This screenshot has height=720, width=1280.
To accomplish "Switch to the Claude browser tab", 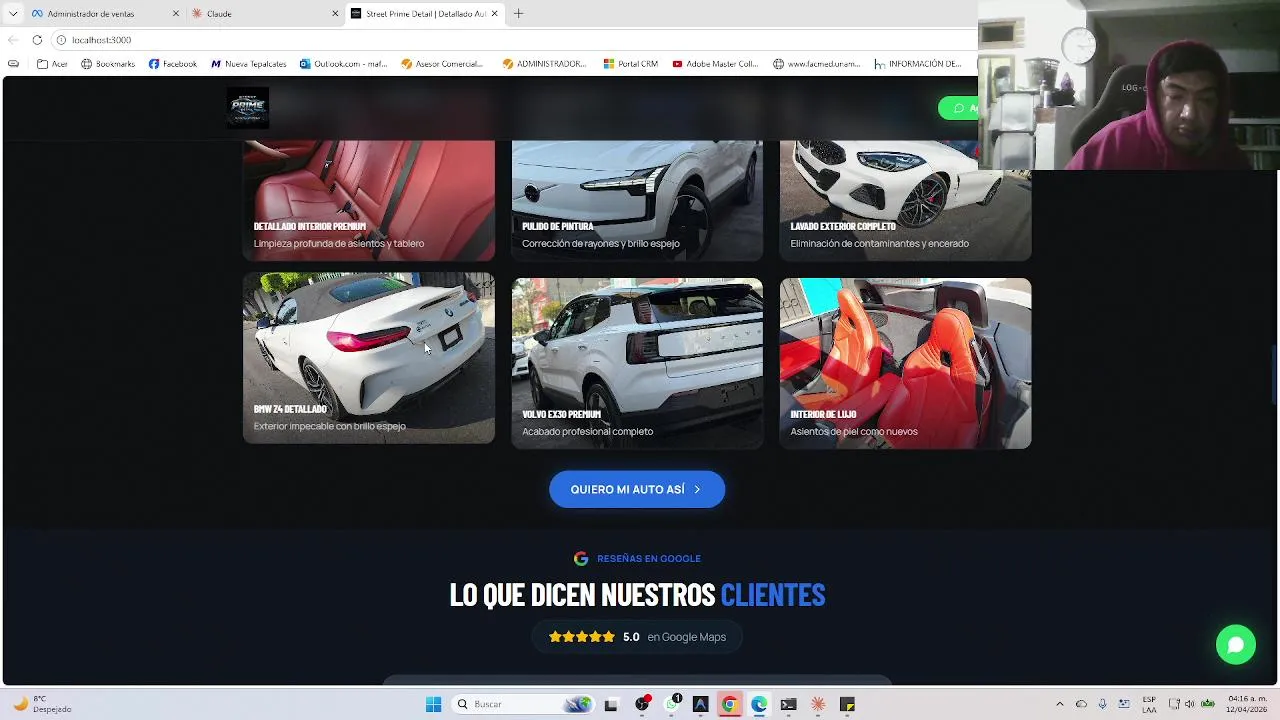I will click(264, 14).
